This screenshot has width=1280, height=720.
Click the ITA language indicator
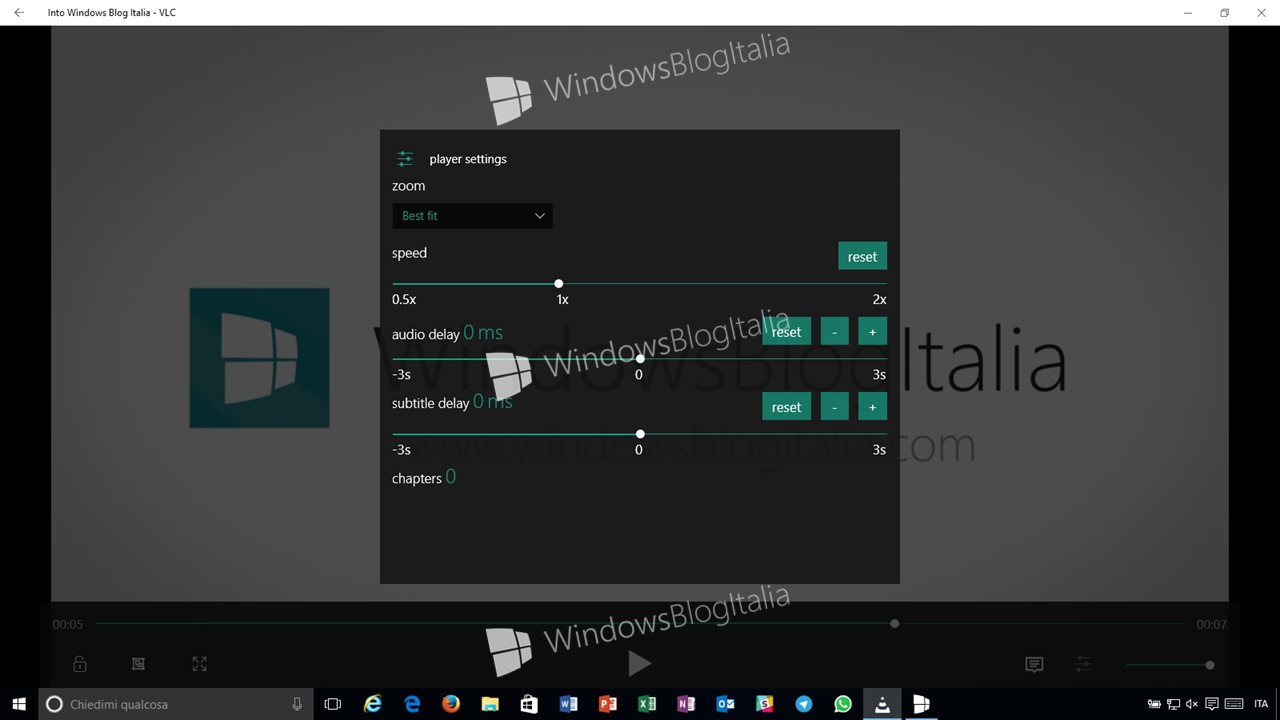coord(1261,704)
